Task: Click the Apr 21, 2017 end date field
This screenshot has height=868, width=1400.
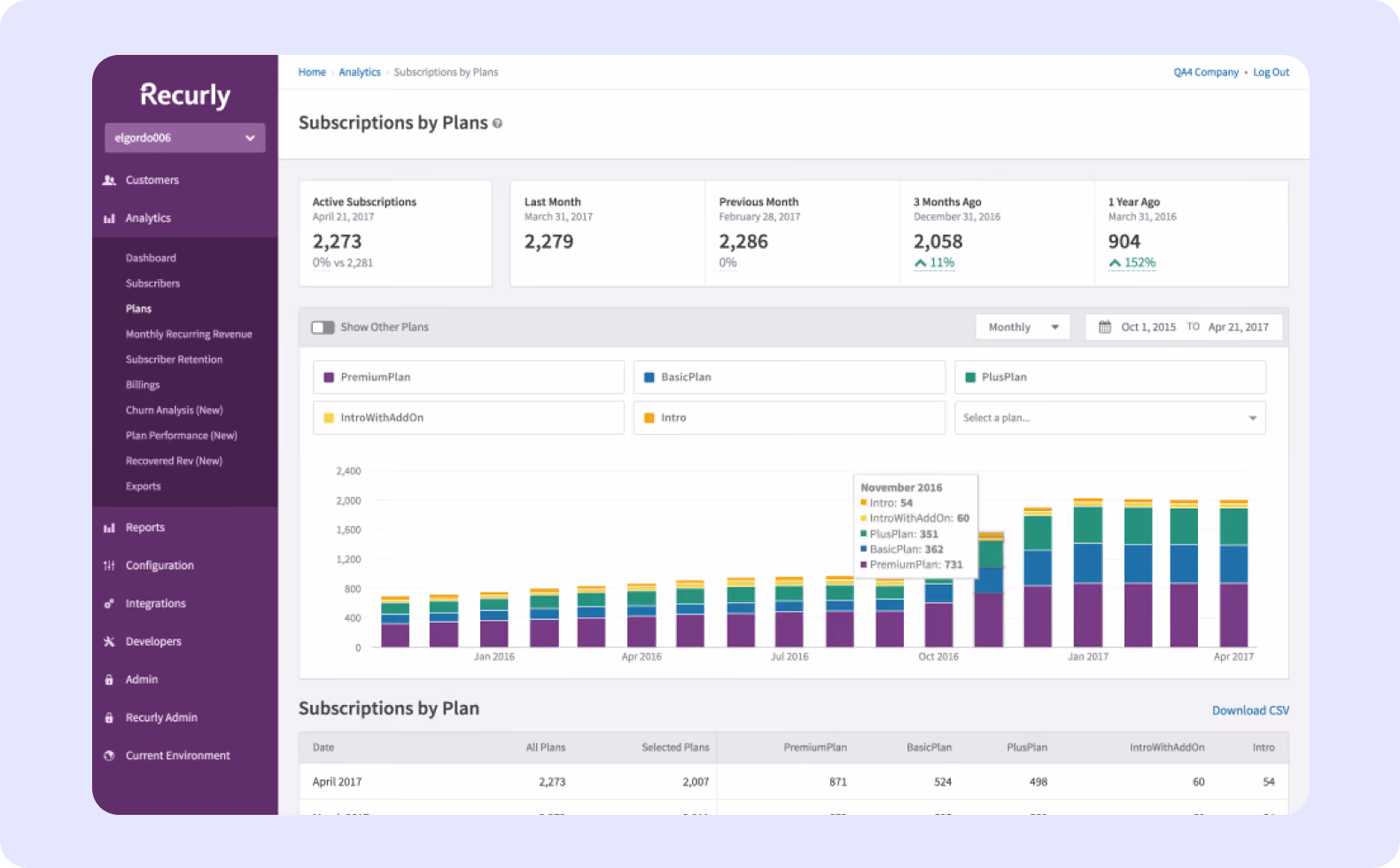Action: pos(1239,327)
